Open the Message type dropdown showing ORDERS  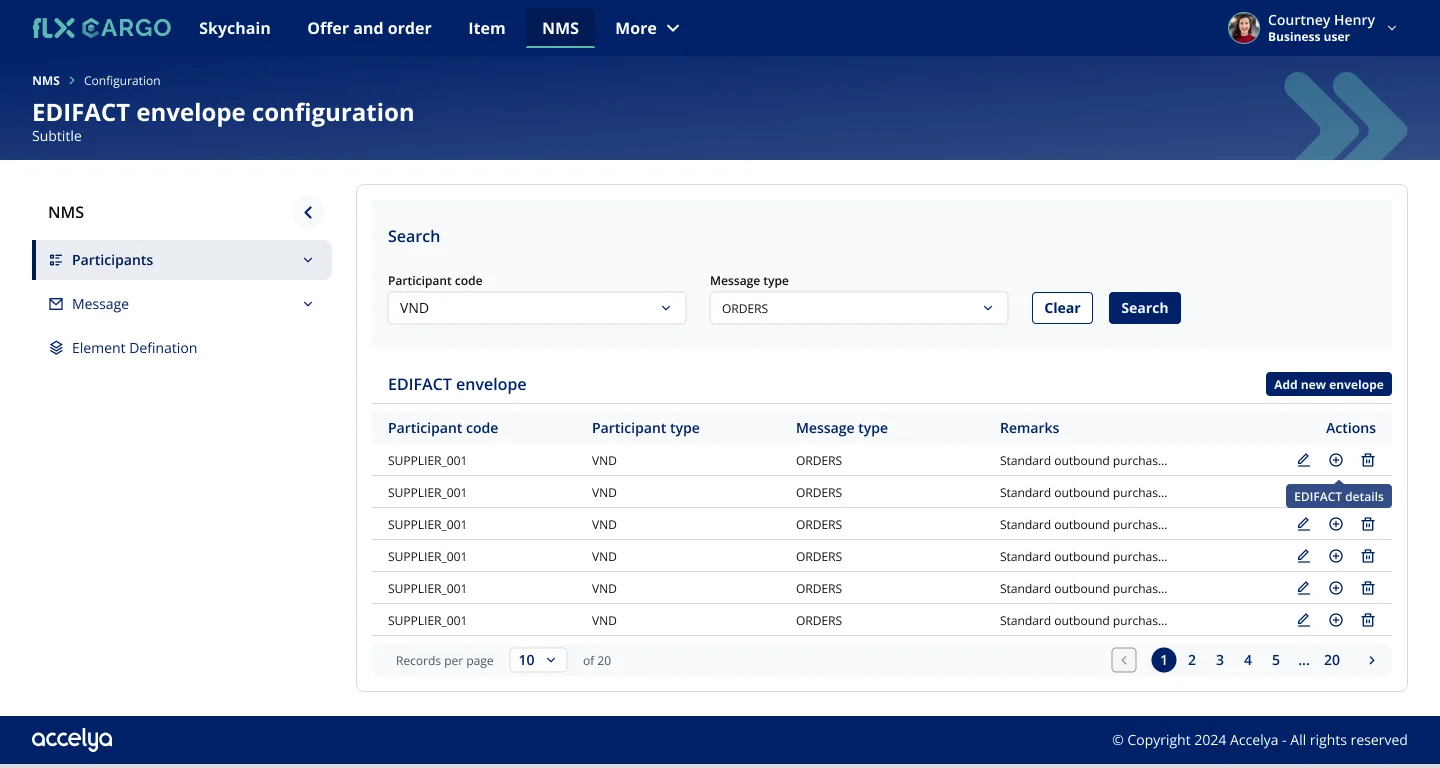(x=859, y=308)
